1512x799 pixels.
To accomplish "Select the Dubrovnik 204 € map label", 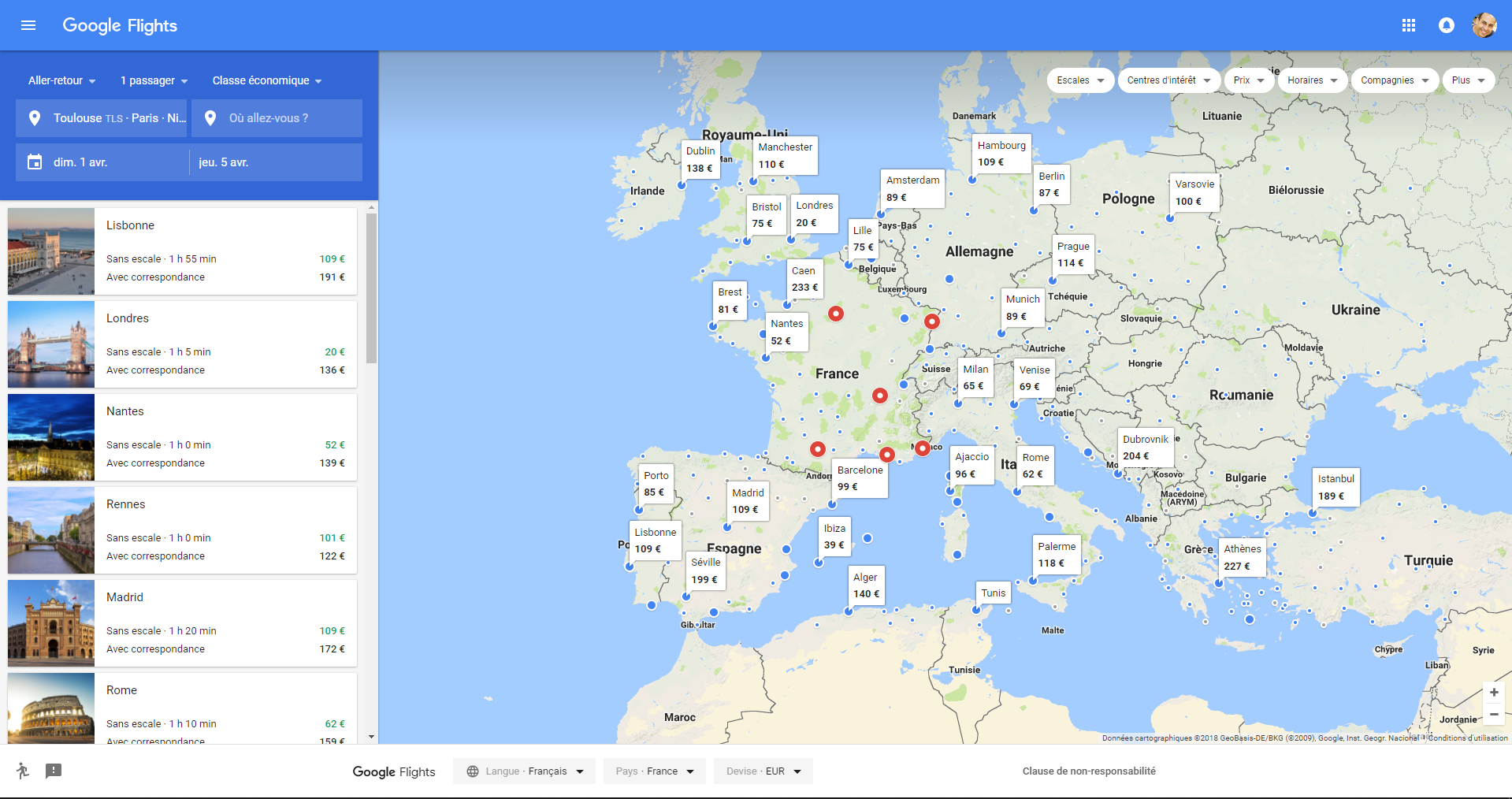I will click(1146, 448).
